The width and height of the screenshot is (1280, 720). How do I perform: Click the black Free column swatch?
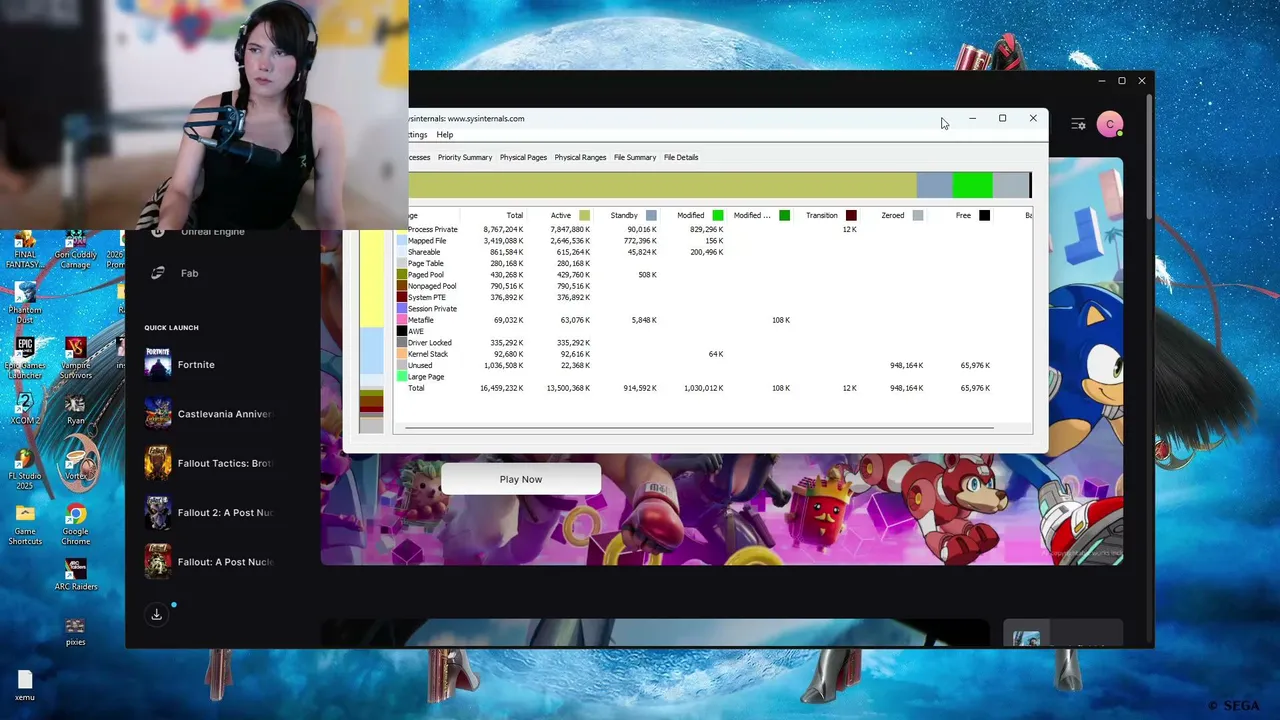[x=984, y=215]
